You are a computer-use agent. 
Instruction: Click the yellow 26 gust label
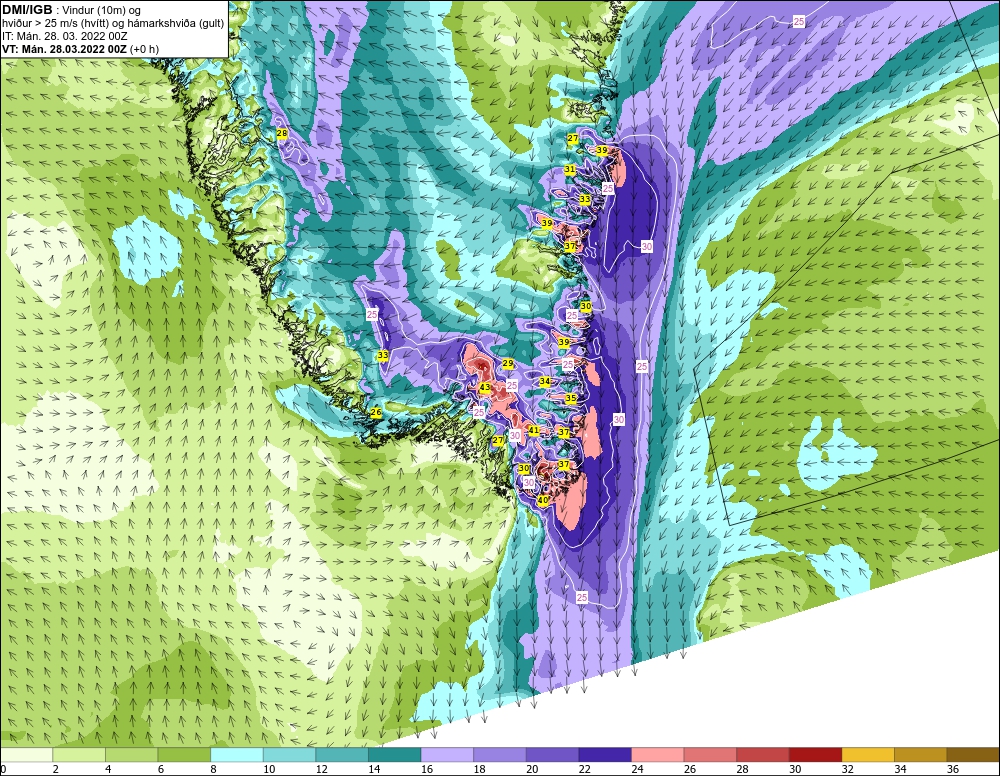click(x=376, y=413)
